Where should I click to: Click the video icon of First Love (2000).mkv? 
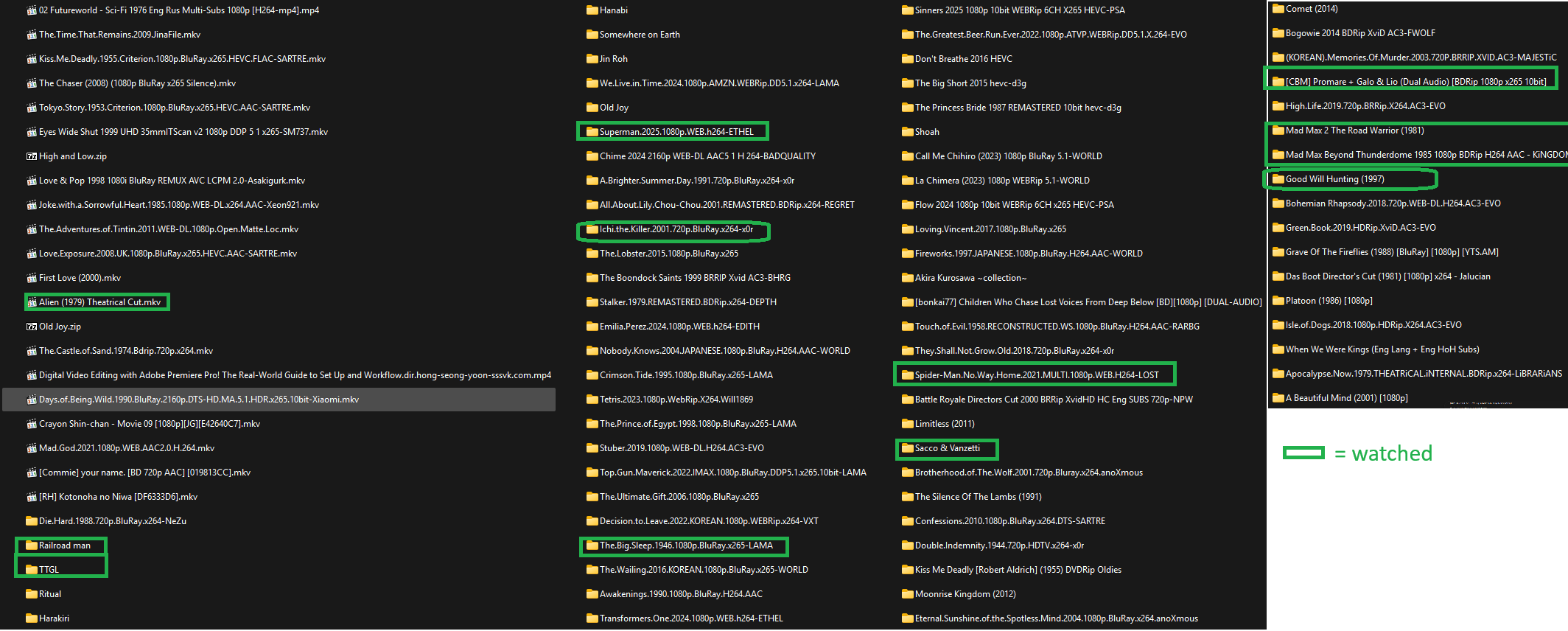click(x=32, y=278)
